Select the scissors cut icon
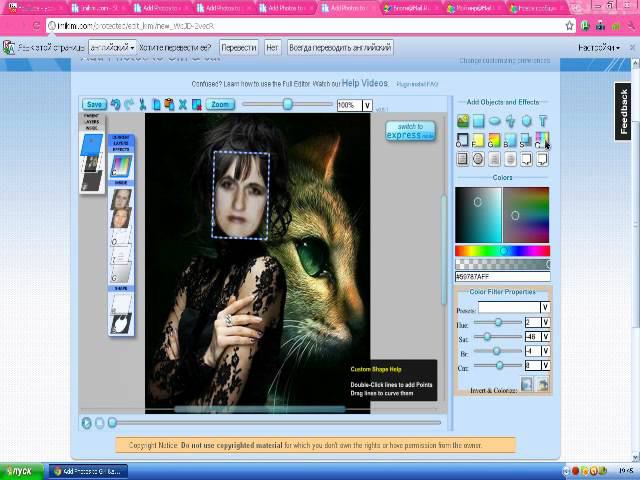The image size is (640, 480). tap(142, 104)
